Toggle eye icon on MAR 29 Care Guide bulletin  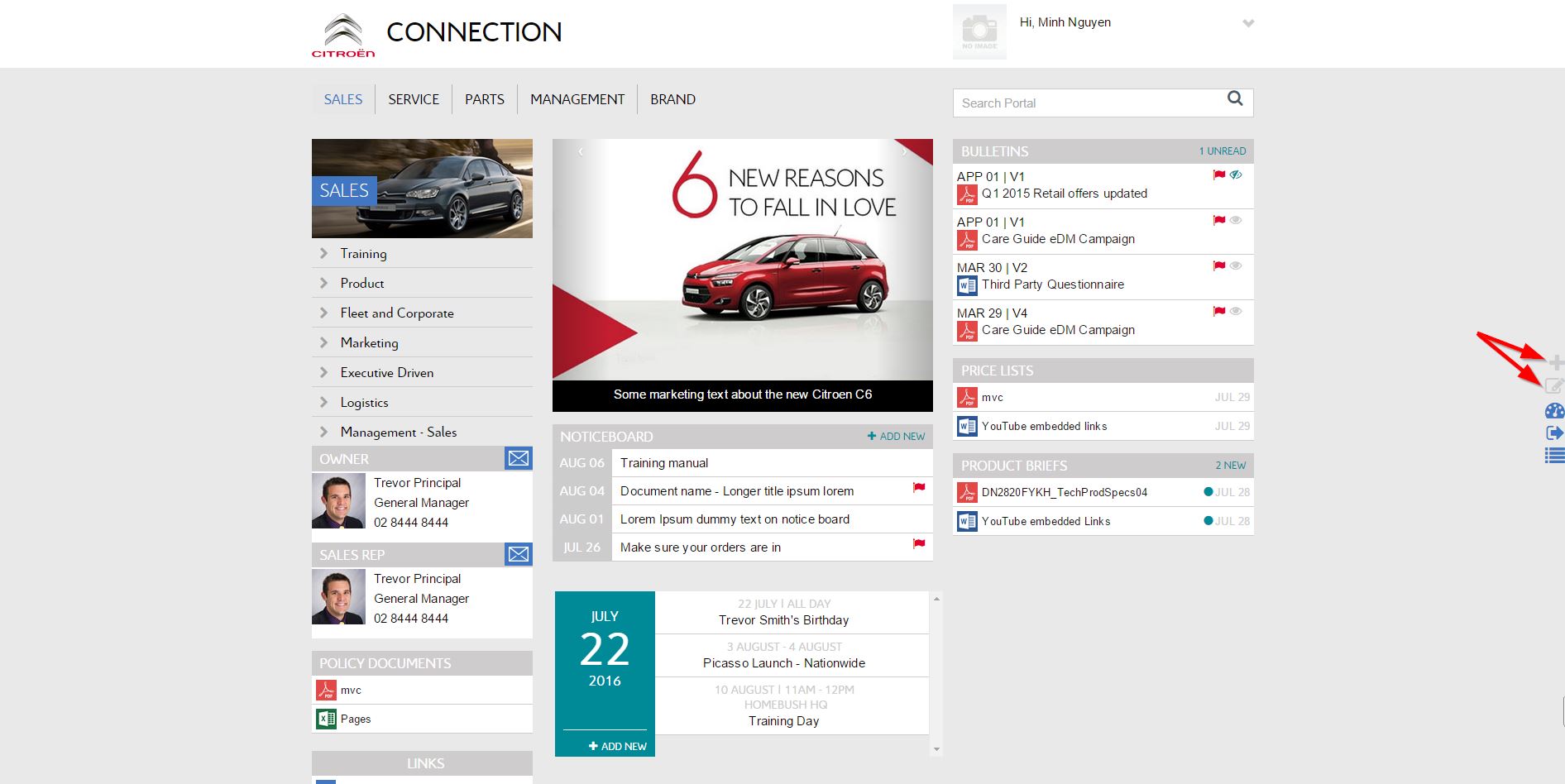click(x=1236, y=312)
